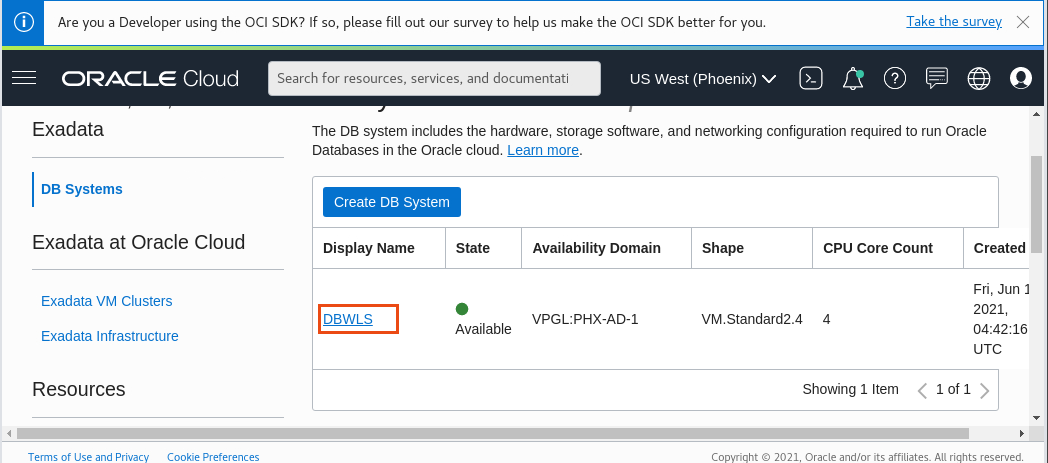Open the user profile avatar
This screenshot has height=463, width=1048.
pos(1021,78)
